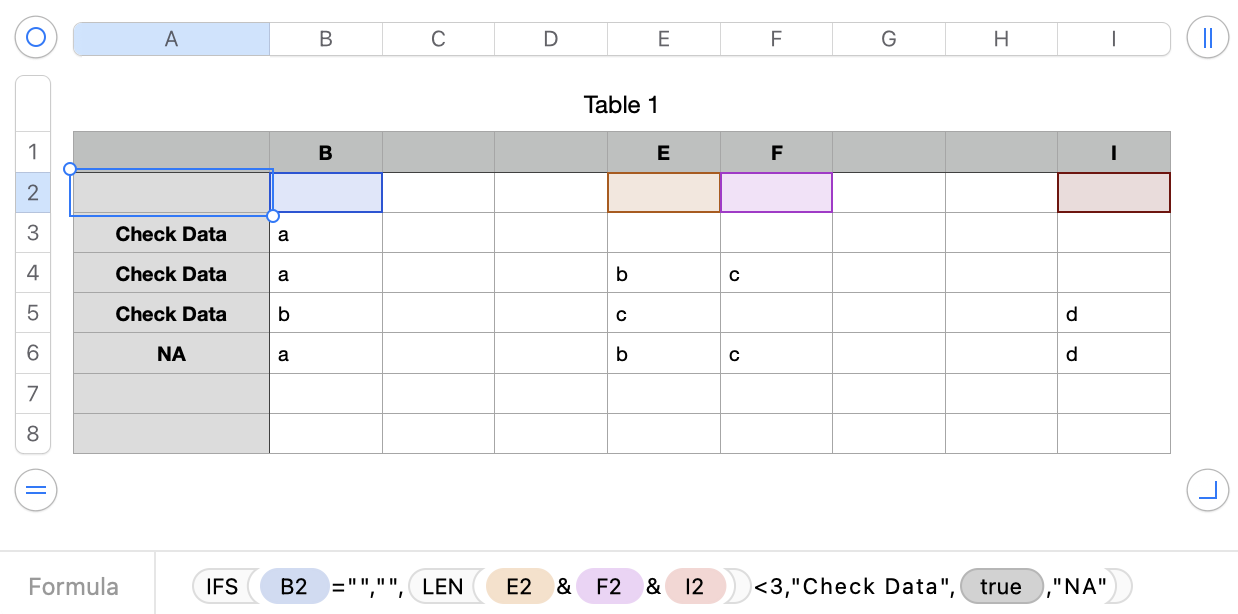
Task: Select header cell labeled I in row 1
Action: (1113, 152)
